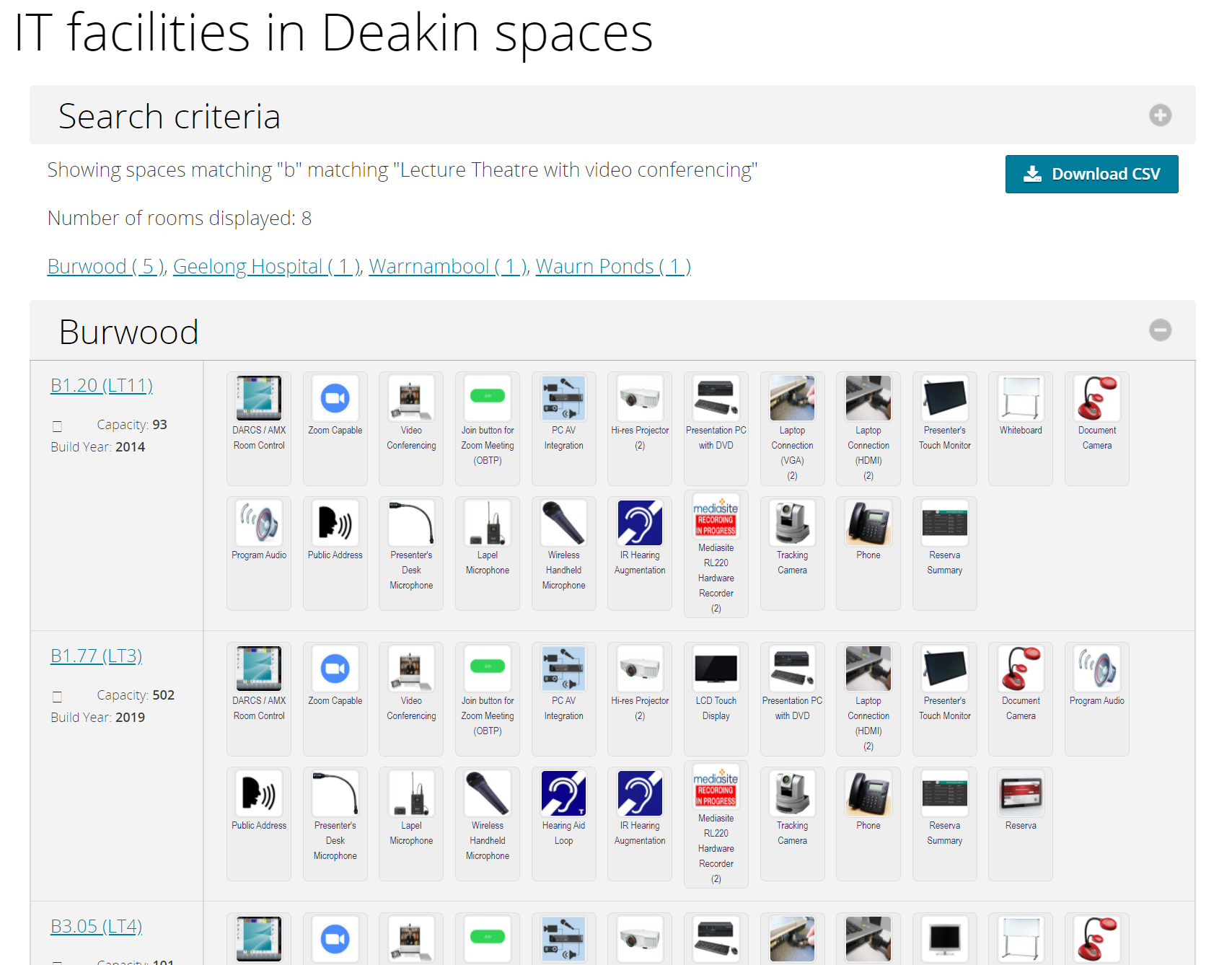Toggle the checkbox beside B1.77's capacity

(x=57, y=695)
